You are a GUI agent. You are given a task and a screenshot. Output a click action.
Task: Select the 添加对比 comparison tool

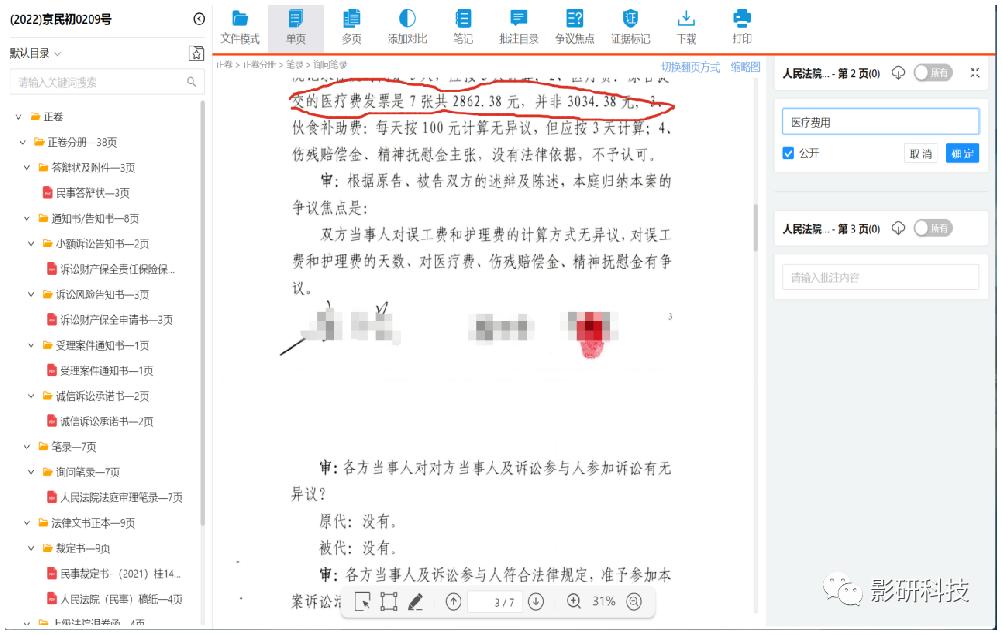point(407,24)
